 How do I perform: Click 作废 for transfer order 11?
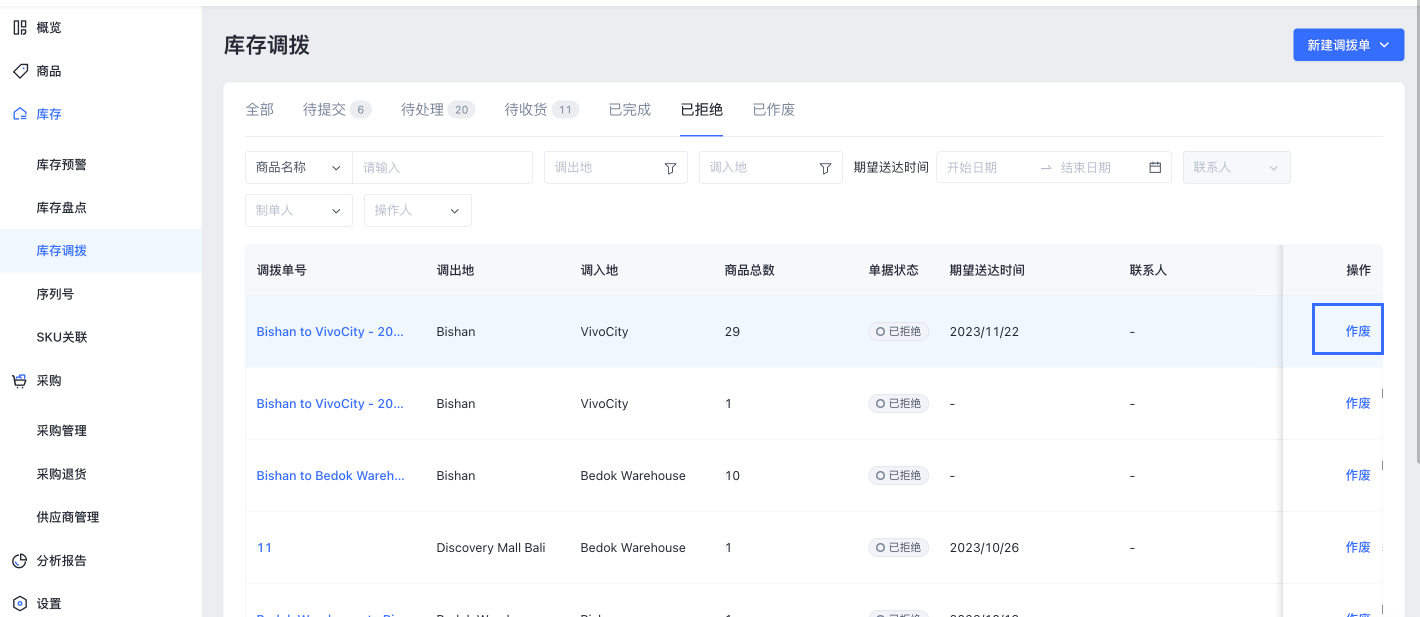click(1358, 548)
